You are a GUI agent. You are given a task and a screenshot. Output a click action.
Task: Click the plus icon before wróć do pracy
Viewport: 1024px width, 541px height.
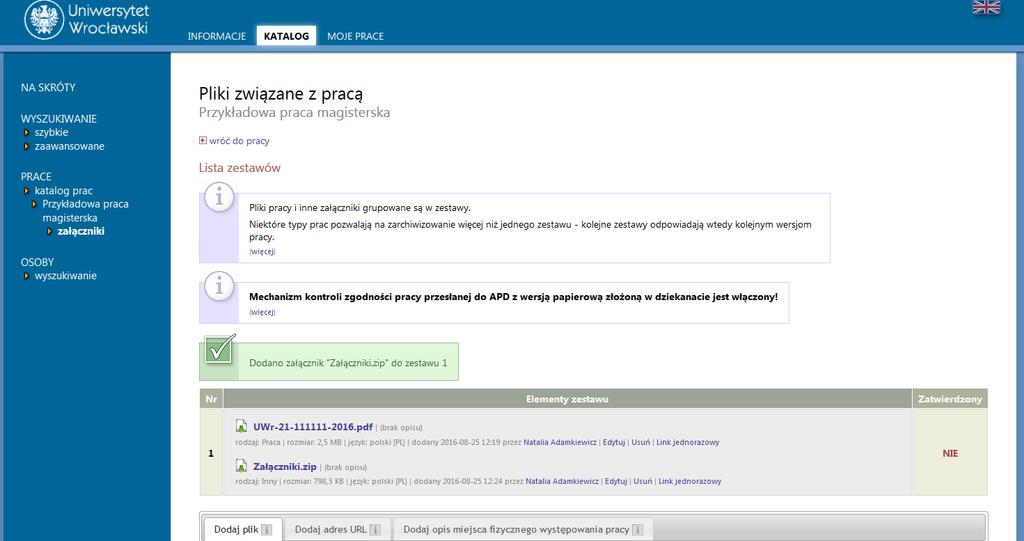coord(202,140)
